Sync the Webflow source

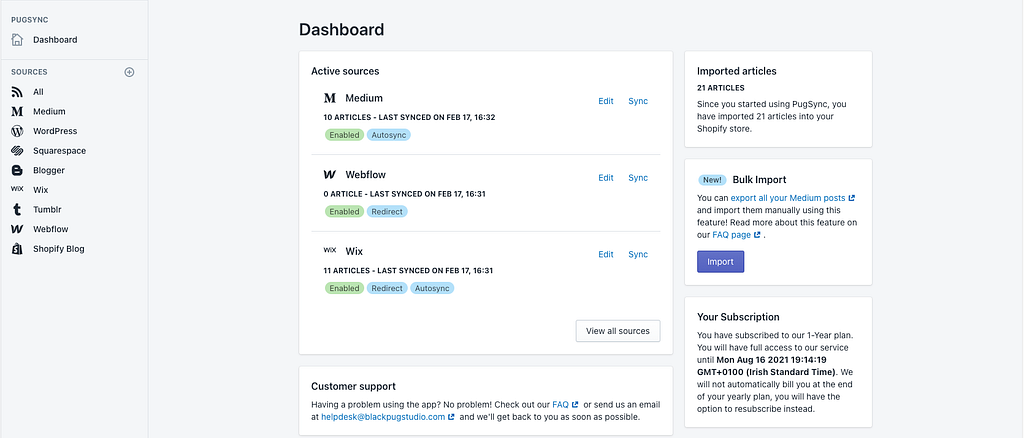pyautogui.click(x=638, y=178)
